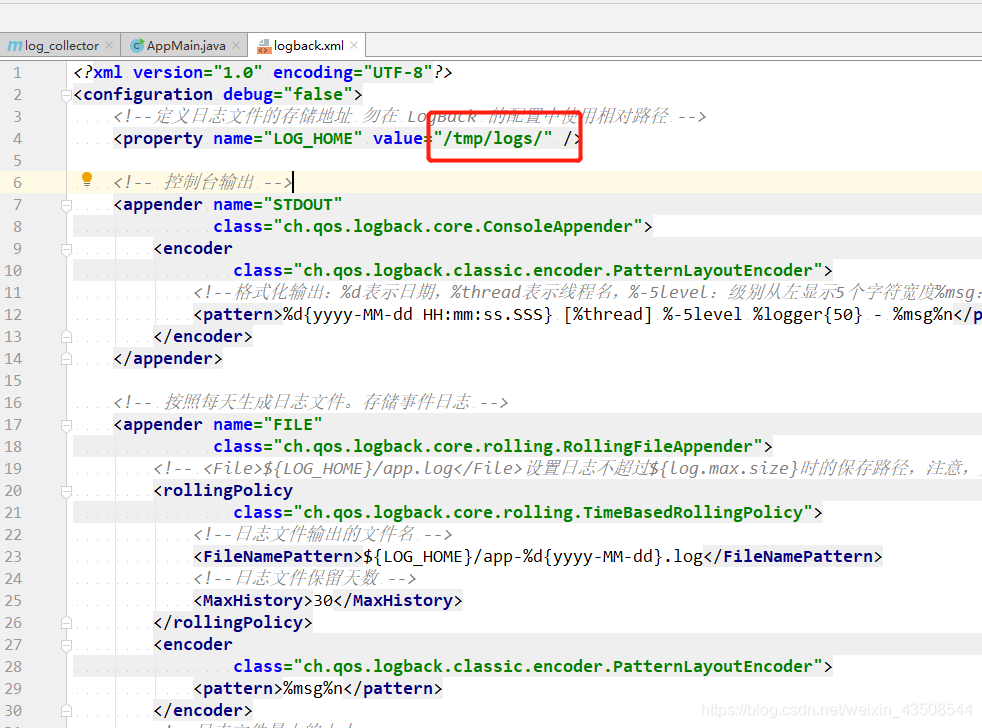Switch to the log_collector tab
Screen dimensions: 982x728
click(61, 46)
